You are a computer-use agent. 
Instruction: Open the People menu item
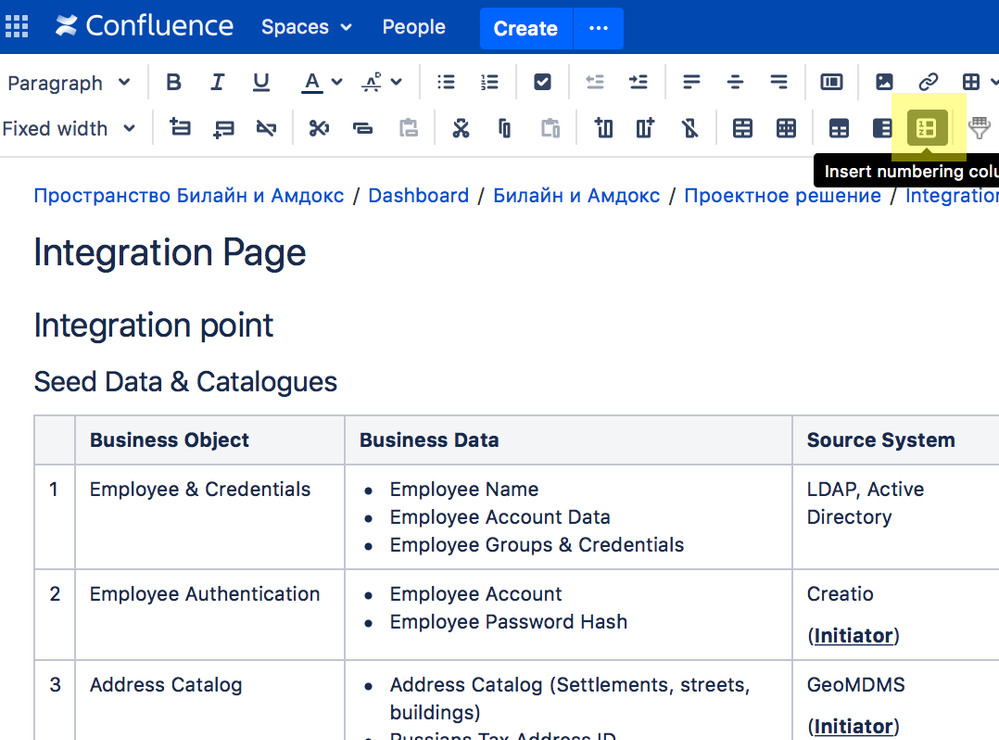[x=414, y=27]
